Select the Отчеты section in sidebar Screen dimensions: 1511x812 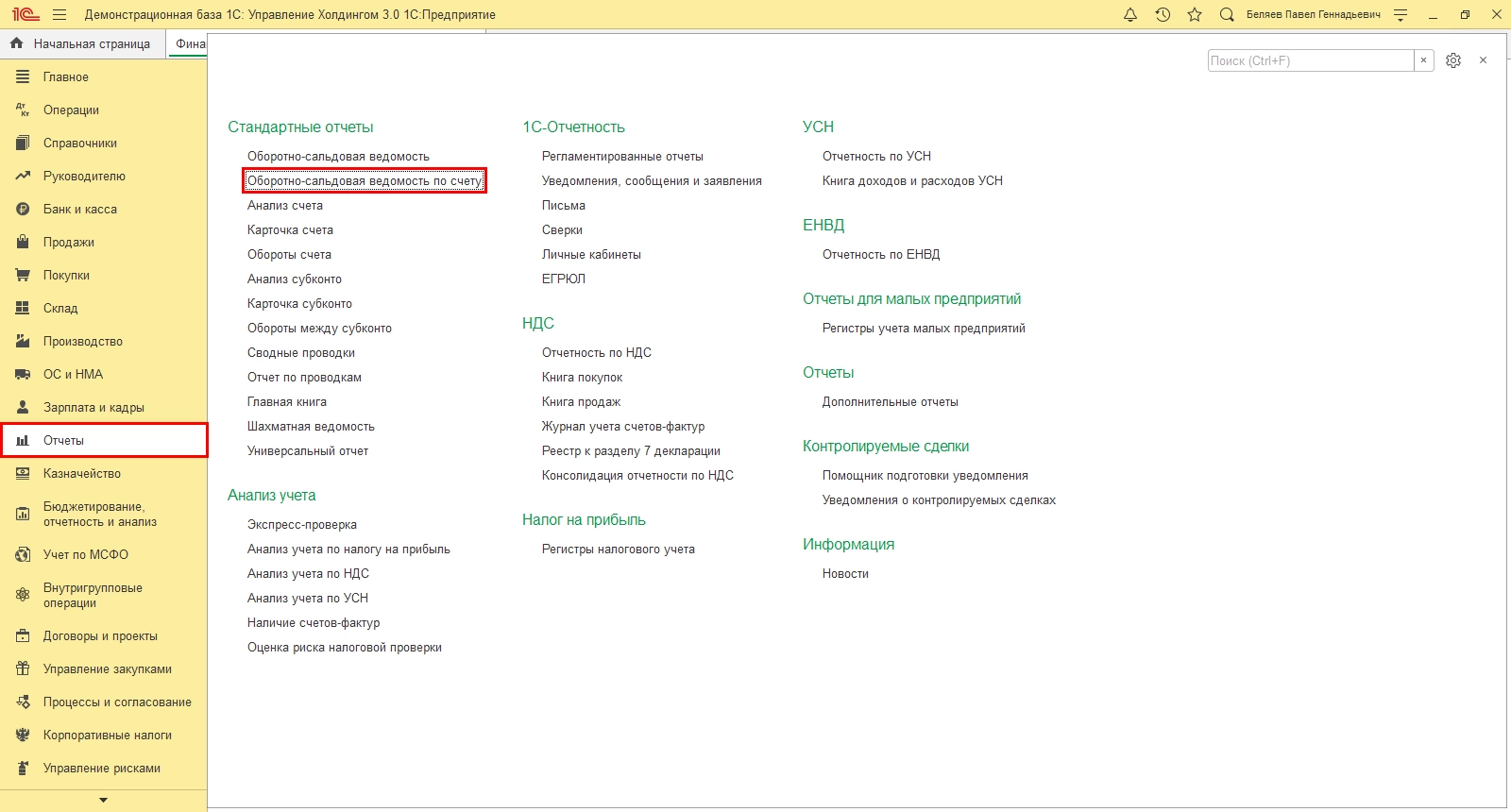(x=103, y=440)
